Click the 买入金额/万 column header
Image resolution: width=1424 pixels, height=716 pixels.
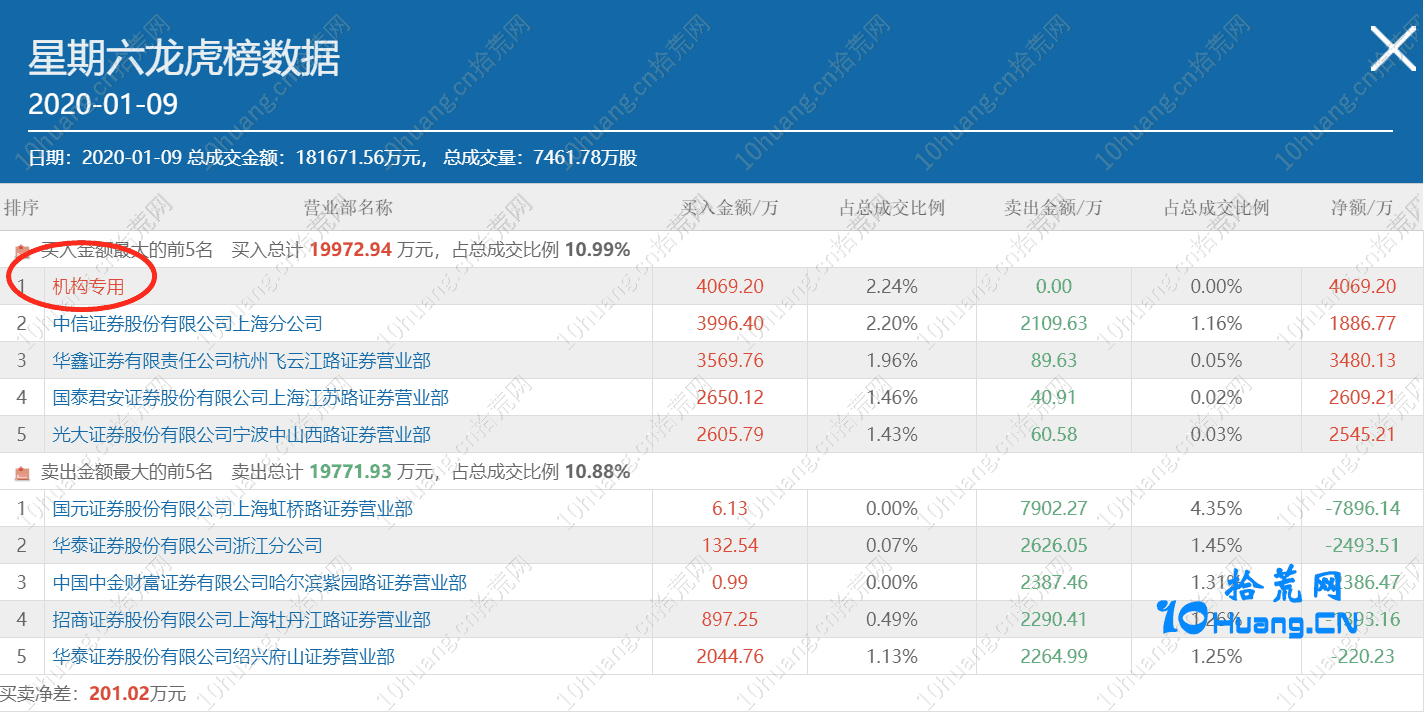click(x=730, y=208)
